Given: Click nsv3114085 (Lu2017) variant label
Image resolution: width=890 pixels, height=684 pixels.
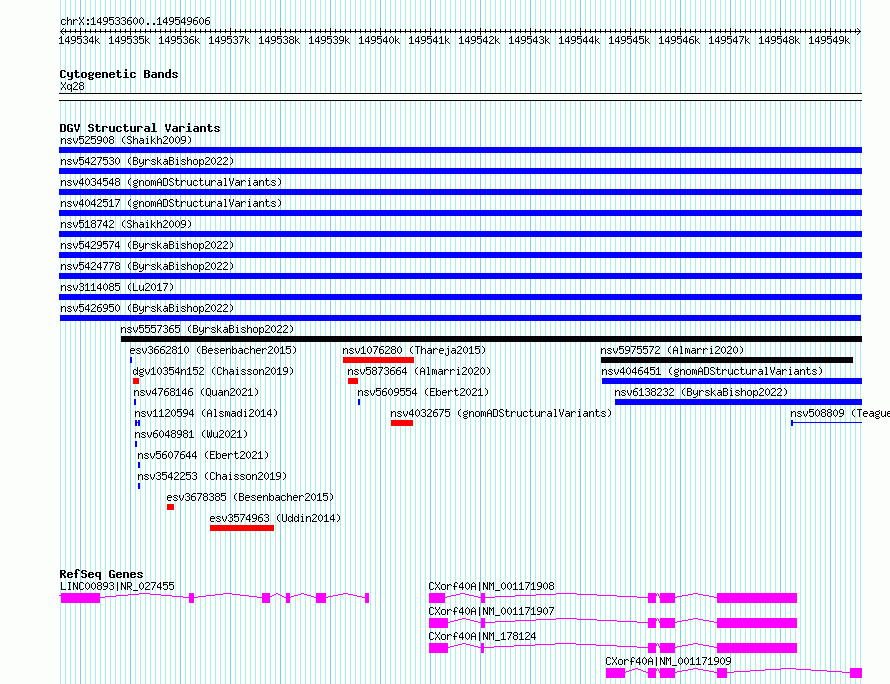Looking at the screenshot, I should click(x=117, y=287).
